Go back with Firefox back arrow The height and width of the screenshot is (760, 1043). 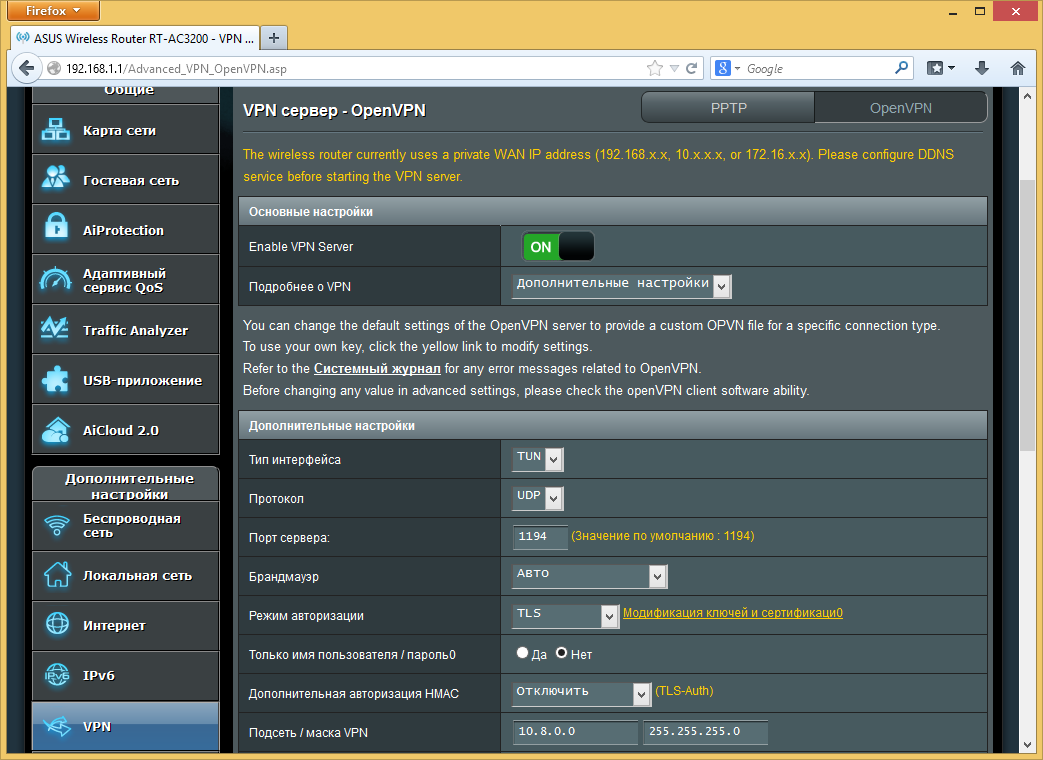[x=27, y=68]
